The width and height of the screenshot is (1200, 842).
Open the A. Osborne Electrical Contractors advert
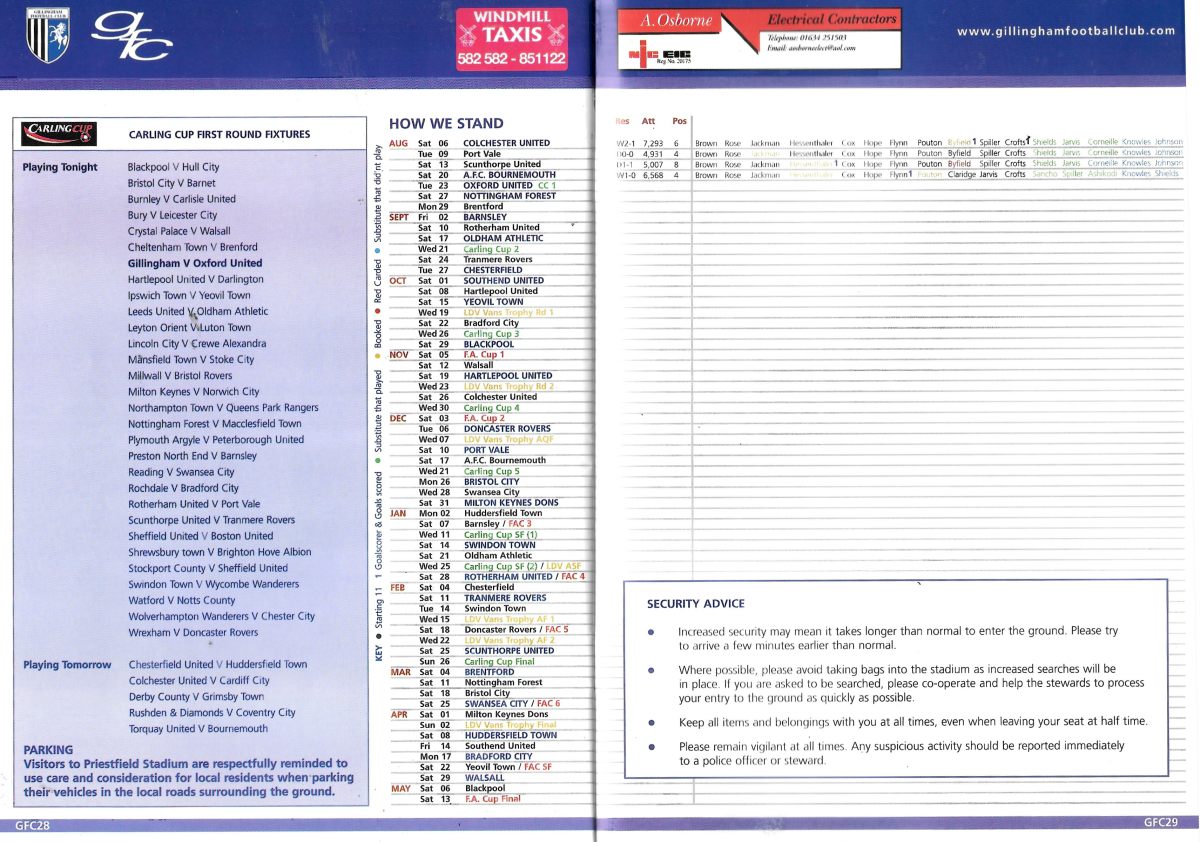click(758, 39)
